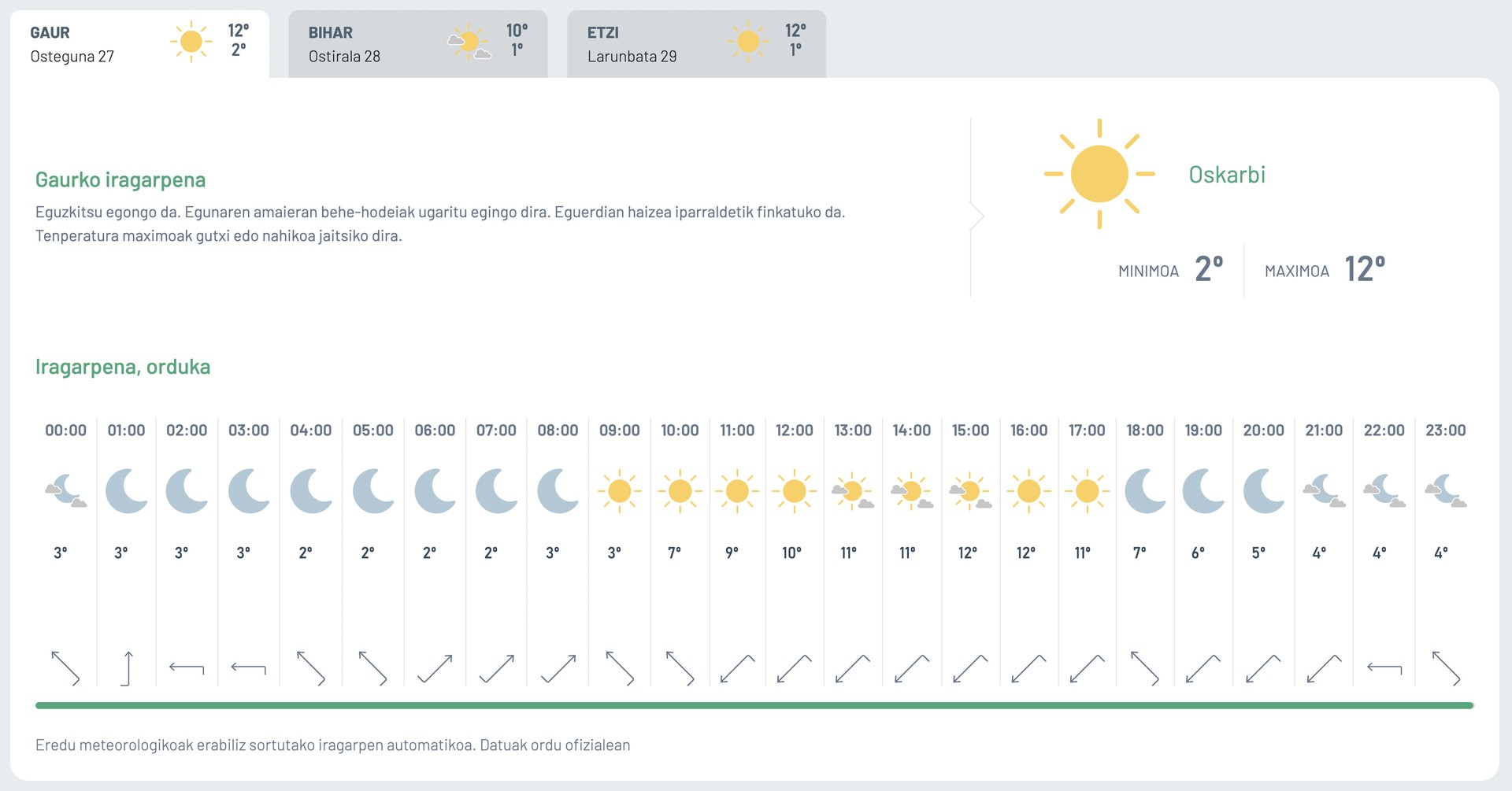Click the cloudy moon icon at 00:00
The image size is (1512, 791).
click(x=66, y=491)
